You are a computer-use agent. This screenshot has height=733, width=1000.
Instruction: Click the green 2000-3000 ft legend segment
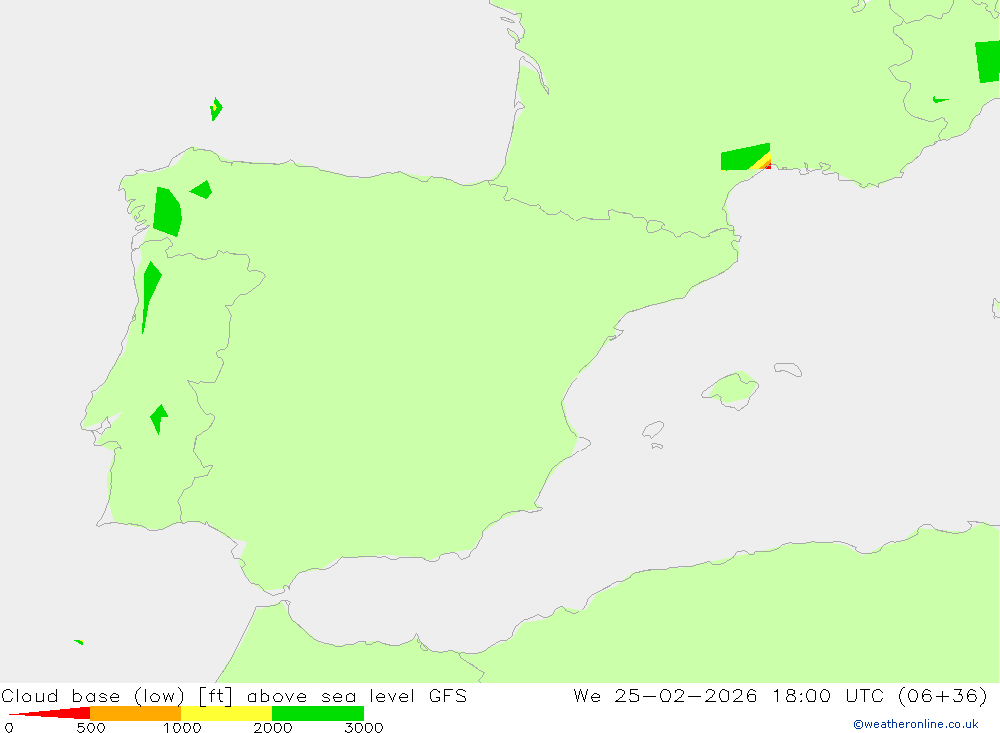tap(318, 713)
